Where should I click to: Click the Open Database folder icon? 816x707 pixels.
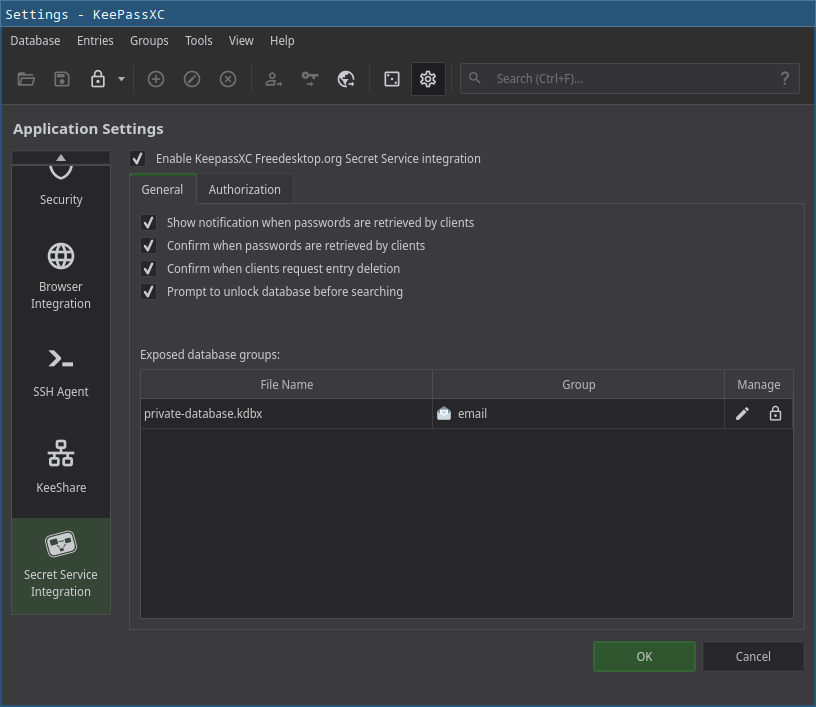26,79
